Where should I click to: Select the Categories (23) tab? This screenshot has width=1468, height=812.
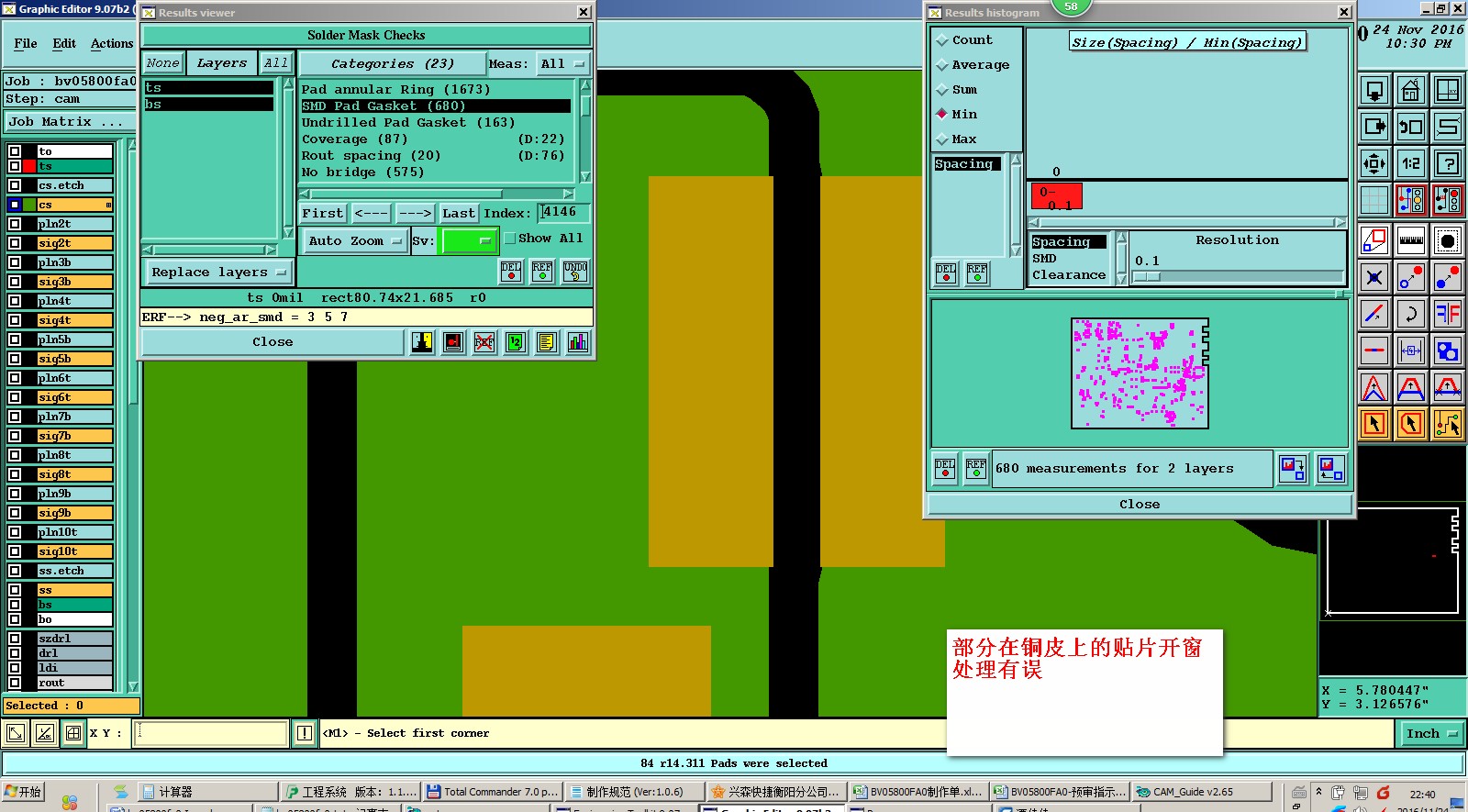click(392, 63)
